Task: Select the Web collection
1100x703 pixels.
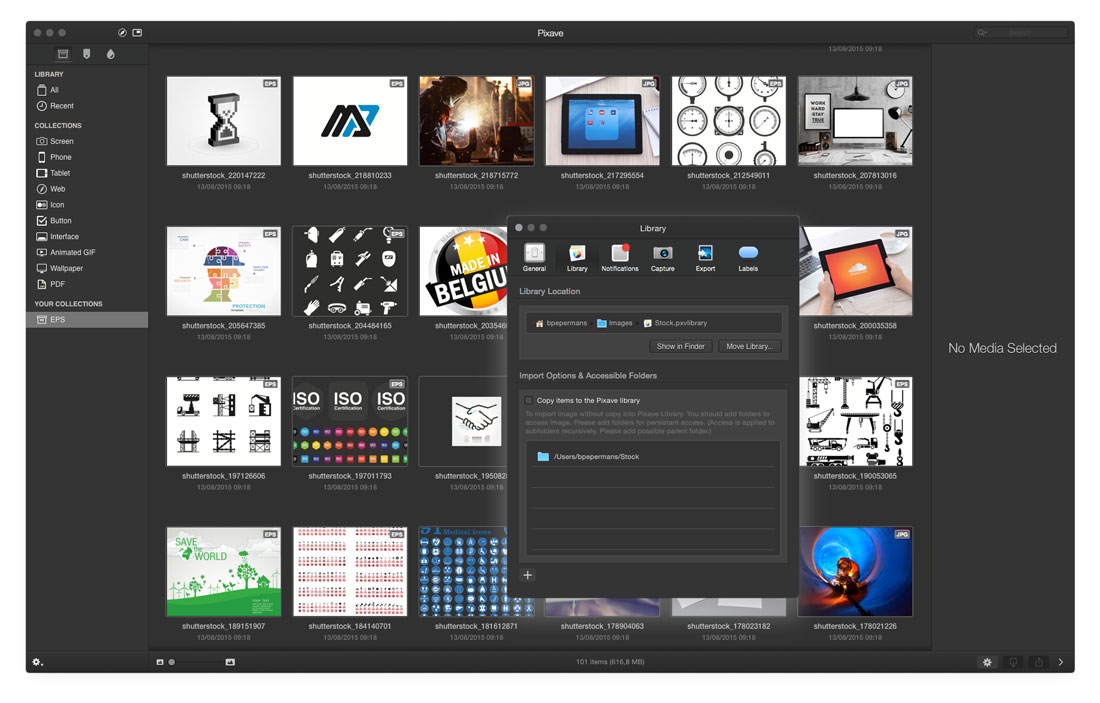Action: click(x=87, y=189)
